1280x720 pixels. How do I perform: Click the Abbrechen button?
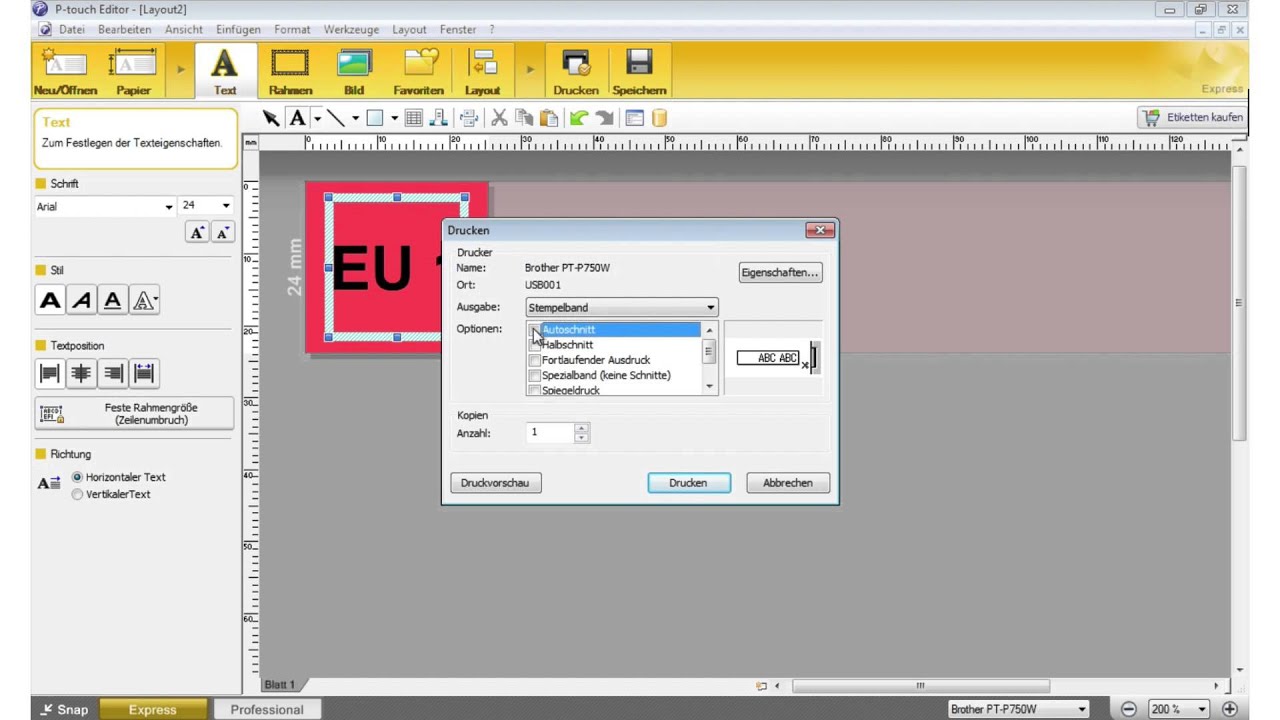pos(788,483)
